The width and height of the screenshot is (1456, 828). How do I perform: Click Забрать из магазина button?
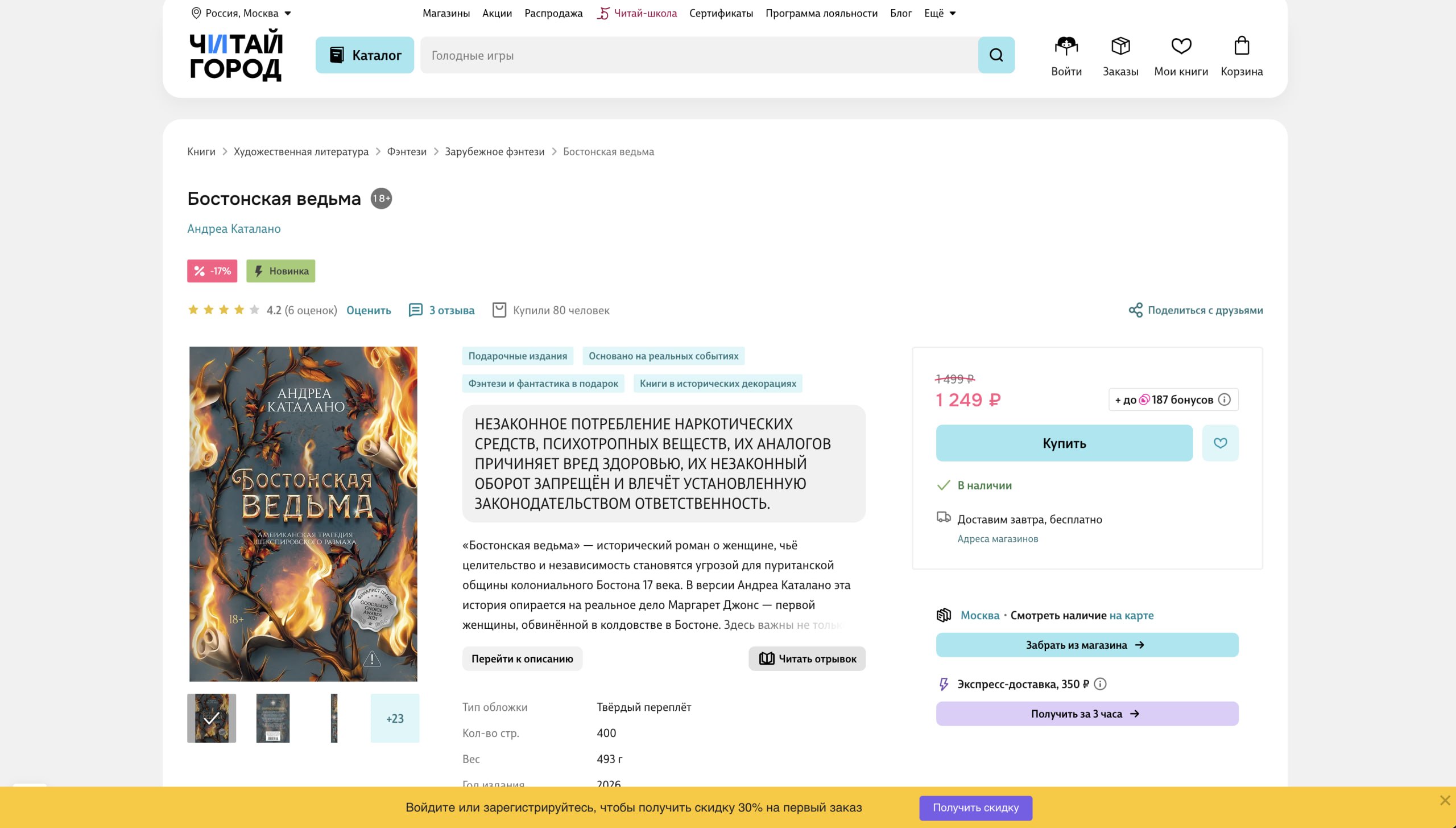tap(1087, 645)
